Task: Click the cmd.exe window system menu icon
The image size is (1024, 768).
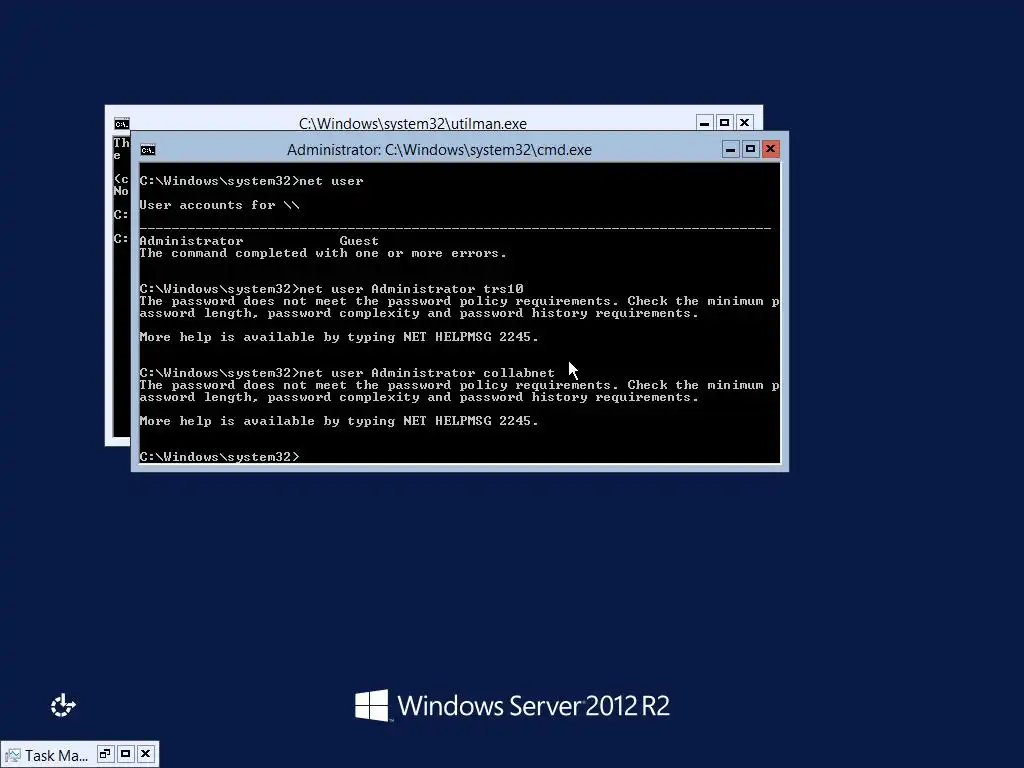Action: tap(148, 150)
